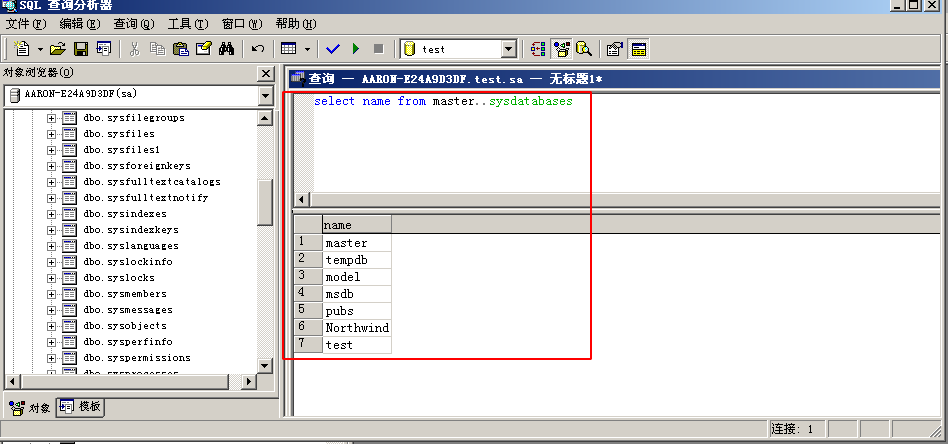Click the Copy toolbar icon

(x=157, y=49)
